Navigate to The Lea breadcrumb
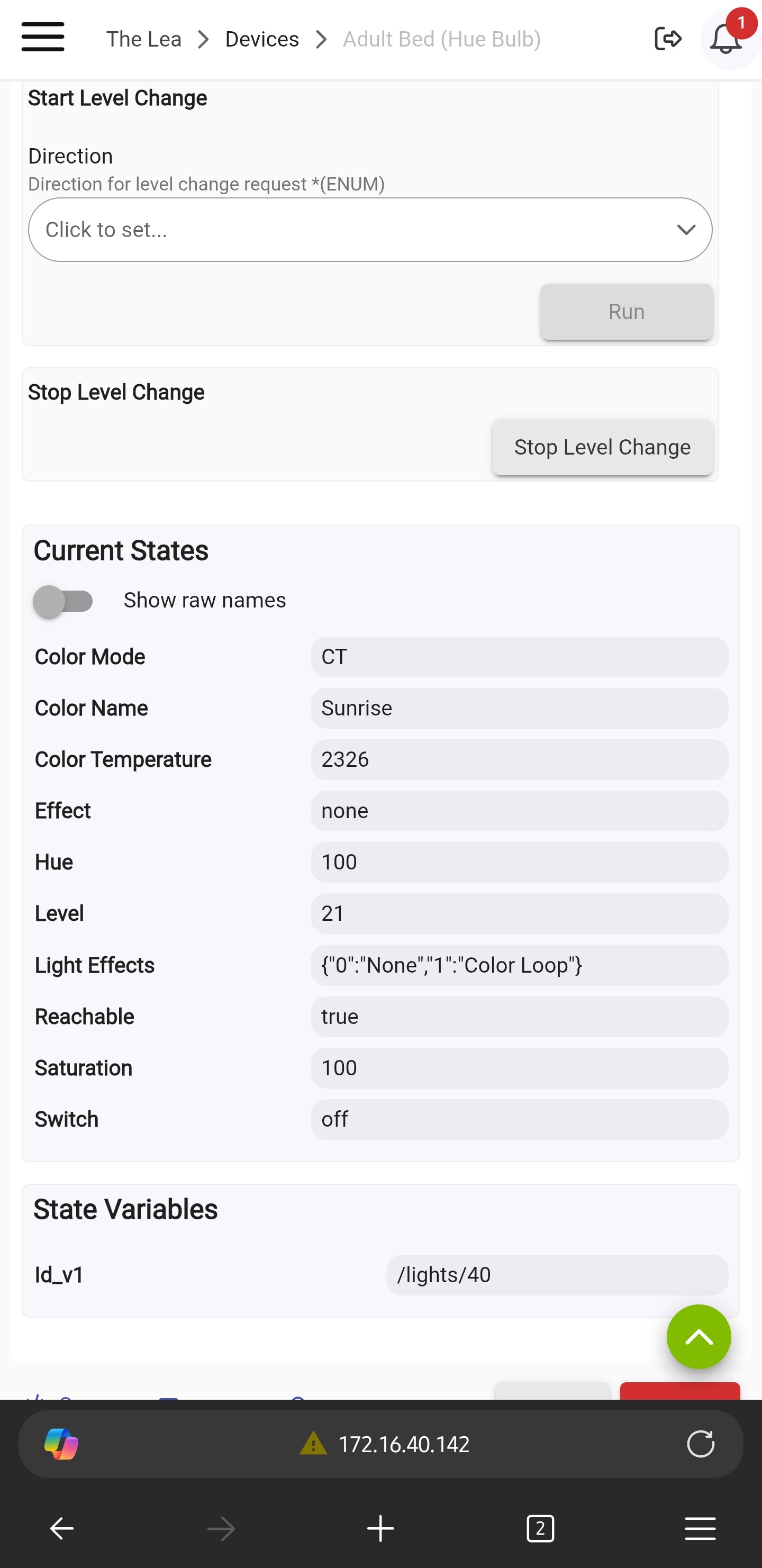The width and height of the screenshot is (762, 1568). [x=143, y=39]
